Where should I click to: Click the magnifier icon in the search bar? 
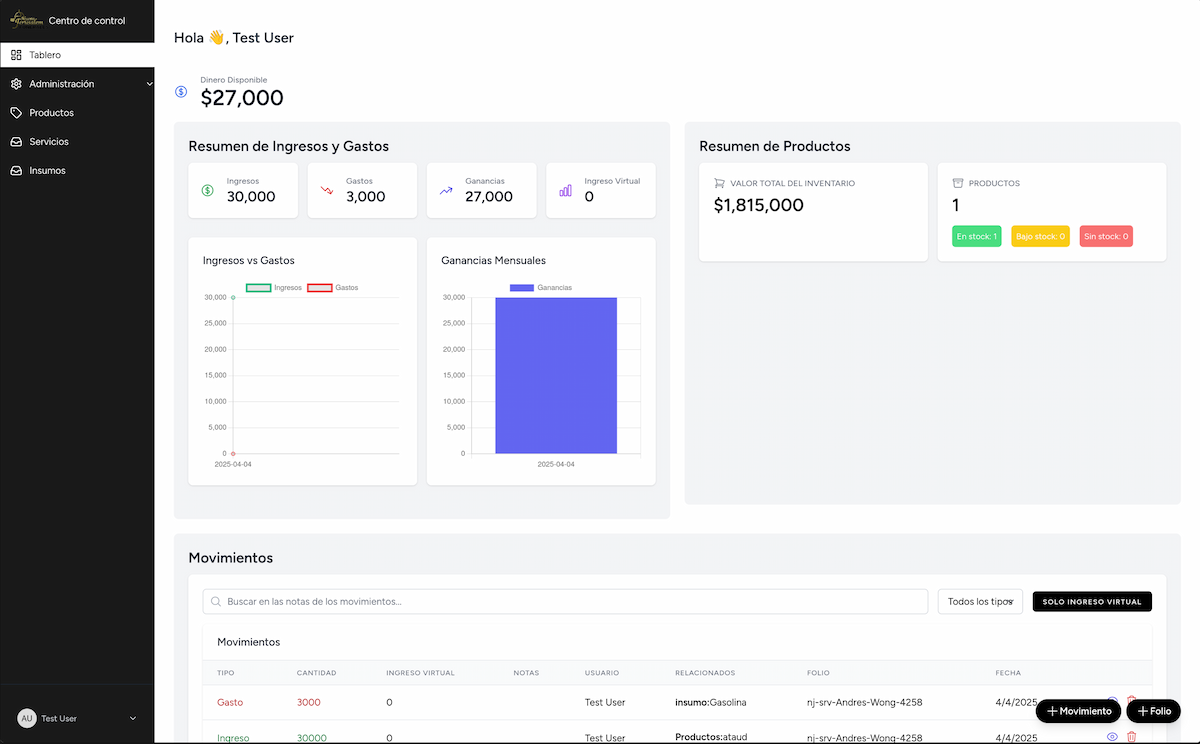(x=216, y=602)
